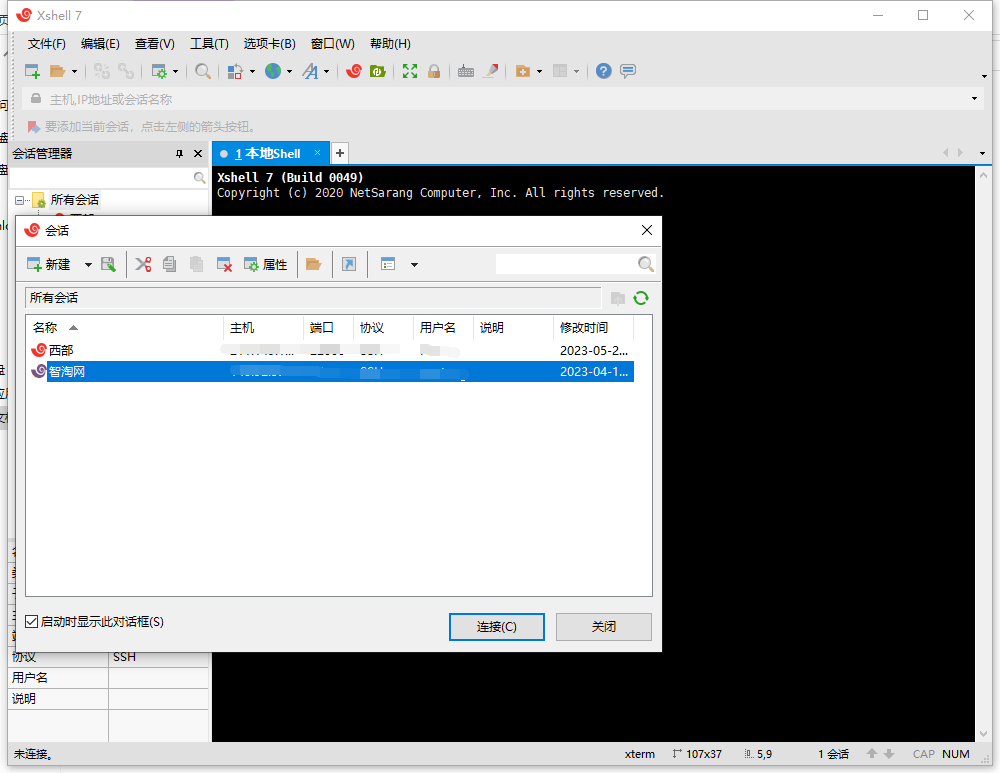Click the save-as icon in Sessions dialog
The image size is (1000, 773).
(108, 264)
